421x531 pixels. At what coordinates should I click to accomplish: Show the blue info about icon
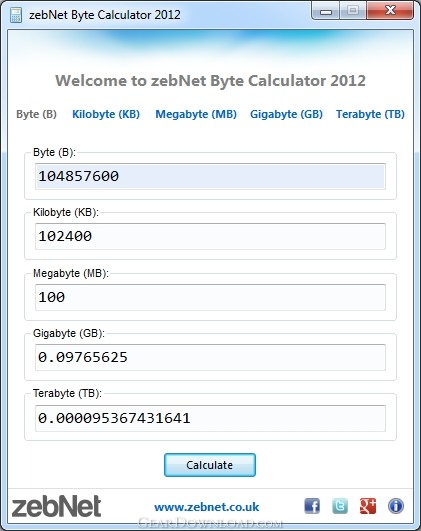[x=396, y=506]
